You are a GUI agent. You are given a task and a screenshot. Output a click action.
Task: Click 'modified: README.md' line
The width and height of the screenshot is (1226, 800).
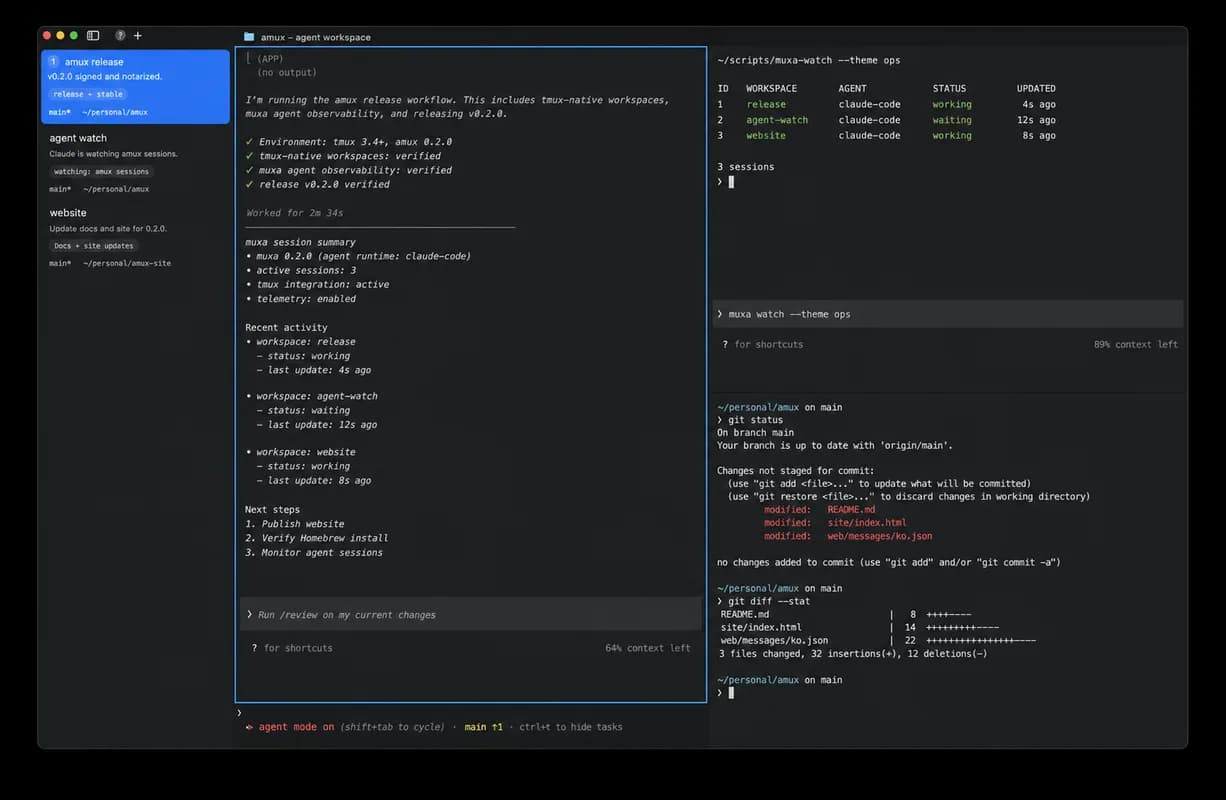point(819,509)
